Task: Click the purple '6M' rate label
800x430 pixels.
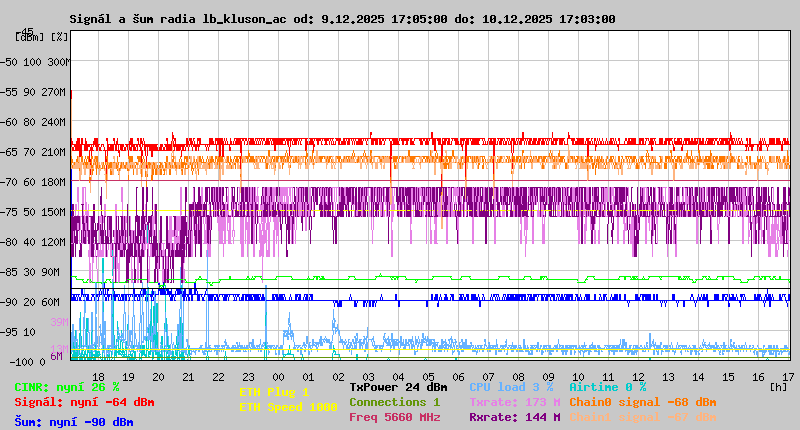Action: 56,356
